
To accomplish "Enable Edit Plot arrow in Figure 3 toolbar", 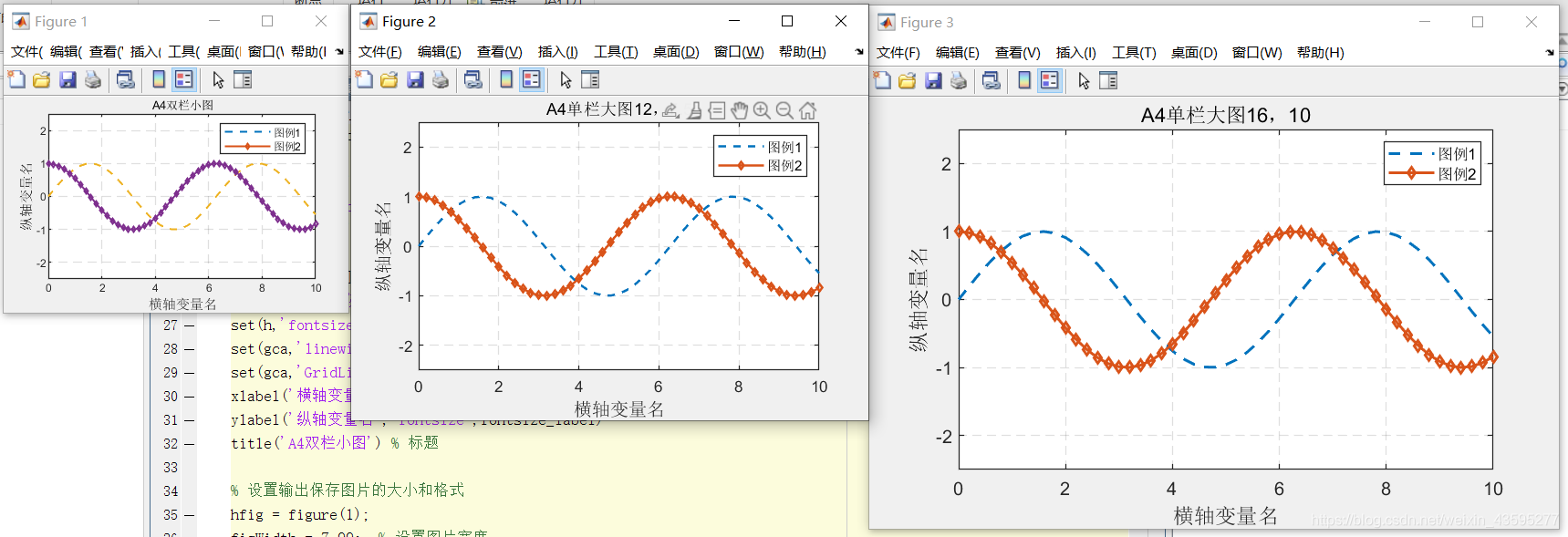I will [x=1084, y=80].
